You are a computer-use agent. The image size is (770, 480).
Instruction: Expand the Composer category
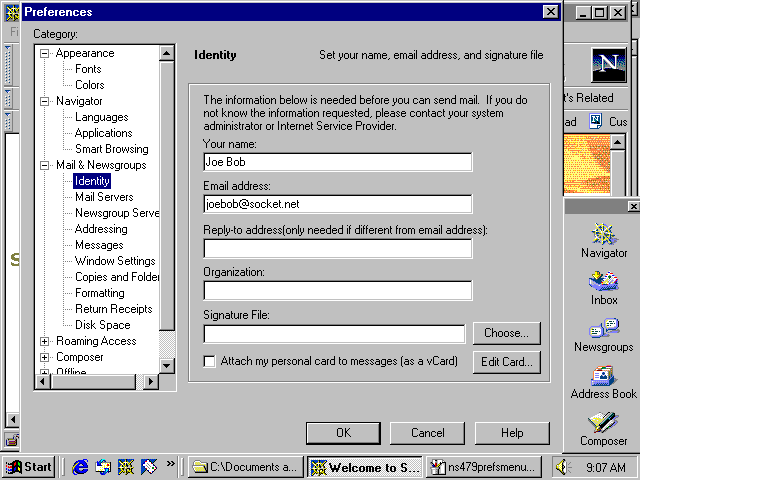pyautogui.click(x=45, y=357)
